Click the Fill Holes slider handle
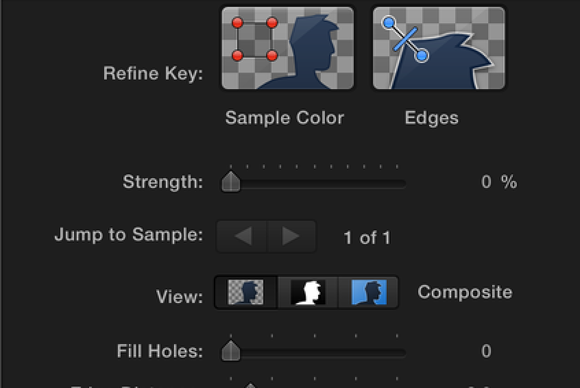The height and width of the screenshot is (388, 580). tap(231, 351)
